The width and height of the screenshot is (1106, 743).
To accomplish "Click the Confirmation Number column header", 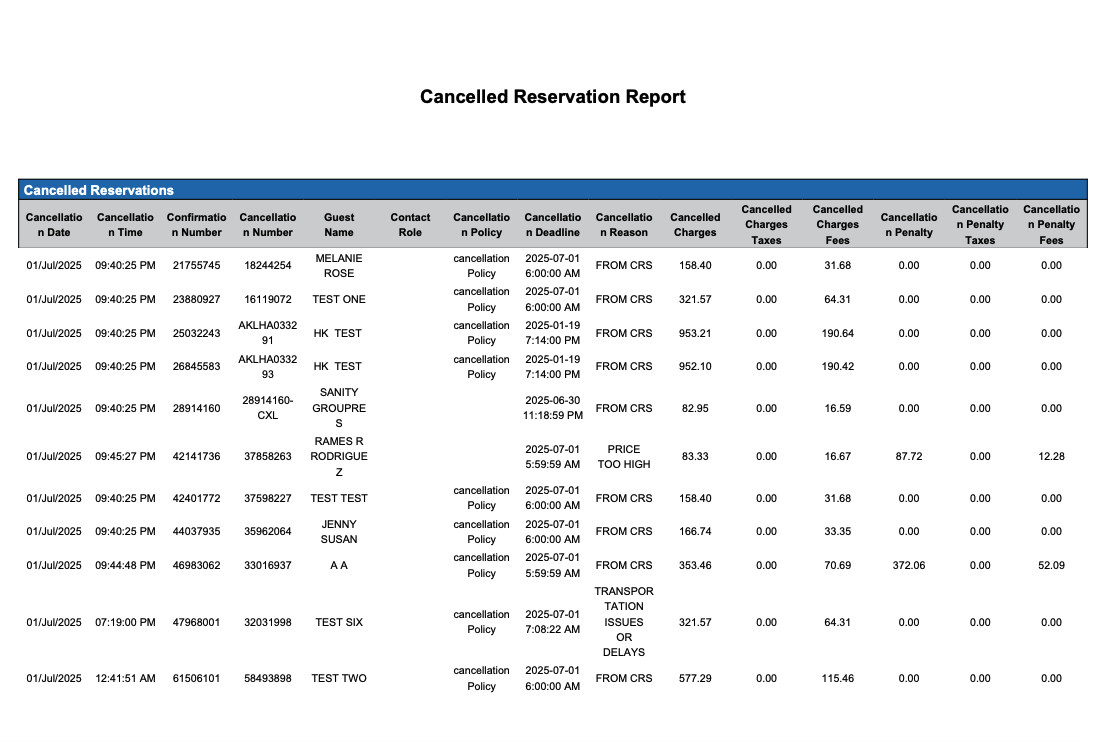I will (196, 224).
